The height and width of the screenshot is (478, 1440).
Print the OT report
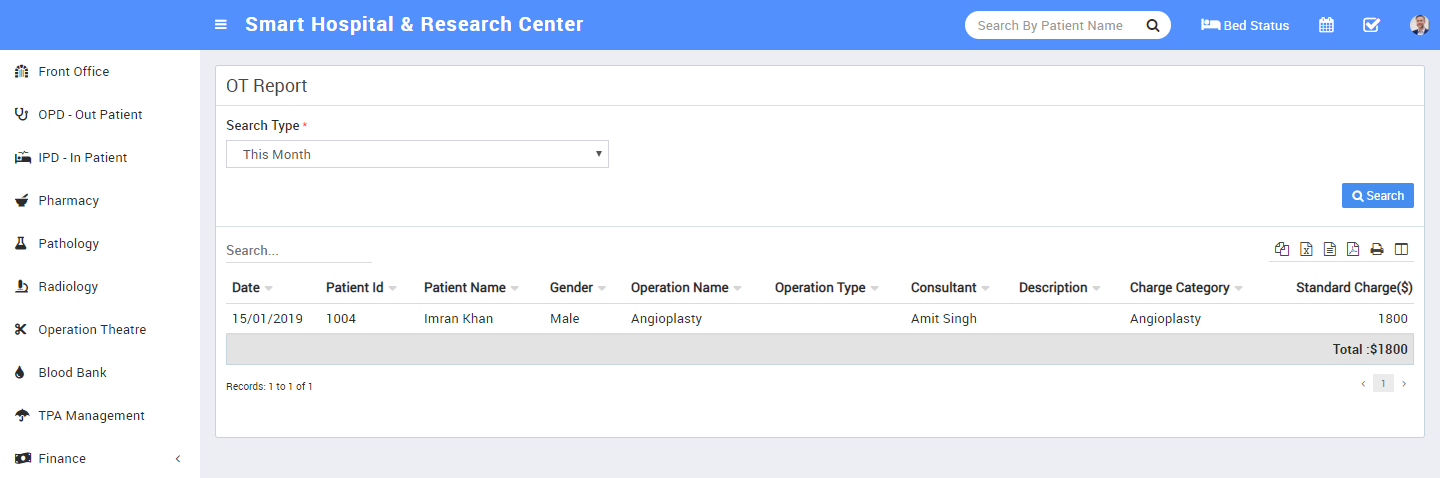1377,249
